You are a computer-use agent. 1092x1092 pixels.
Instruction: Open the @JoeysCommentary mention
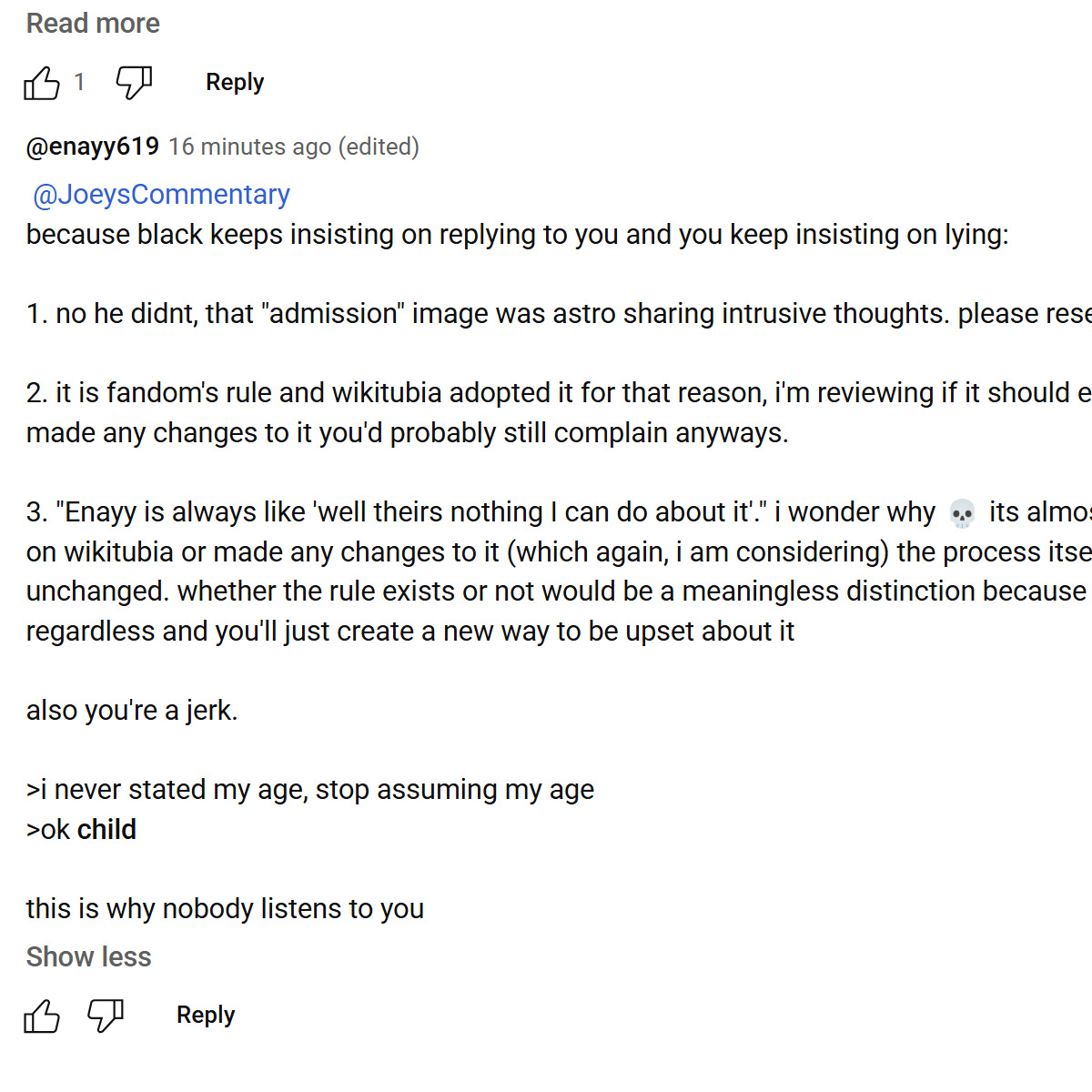click(x=161, y=195)
